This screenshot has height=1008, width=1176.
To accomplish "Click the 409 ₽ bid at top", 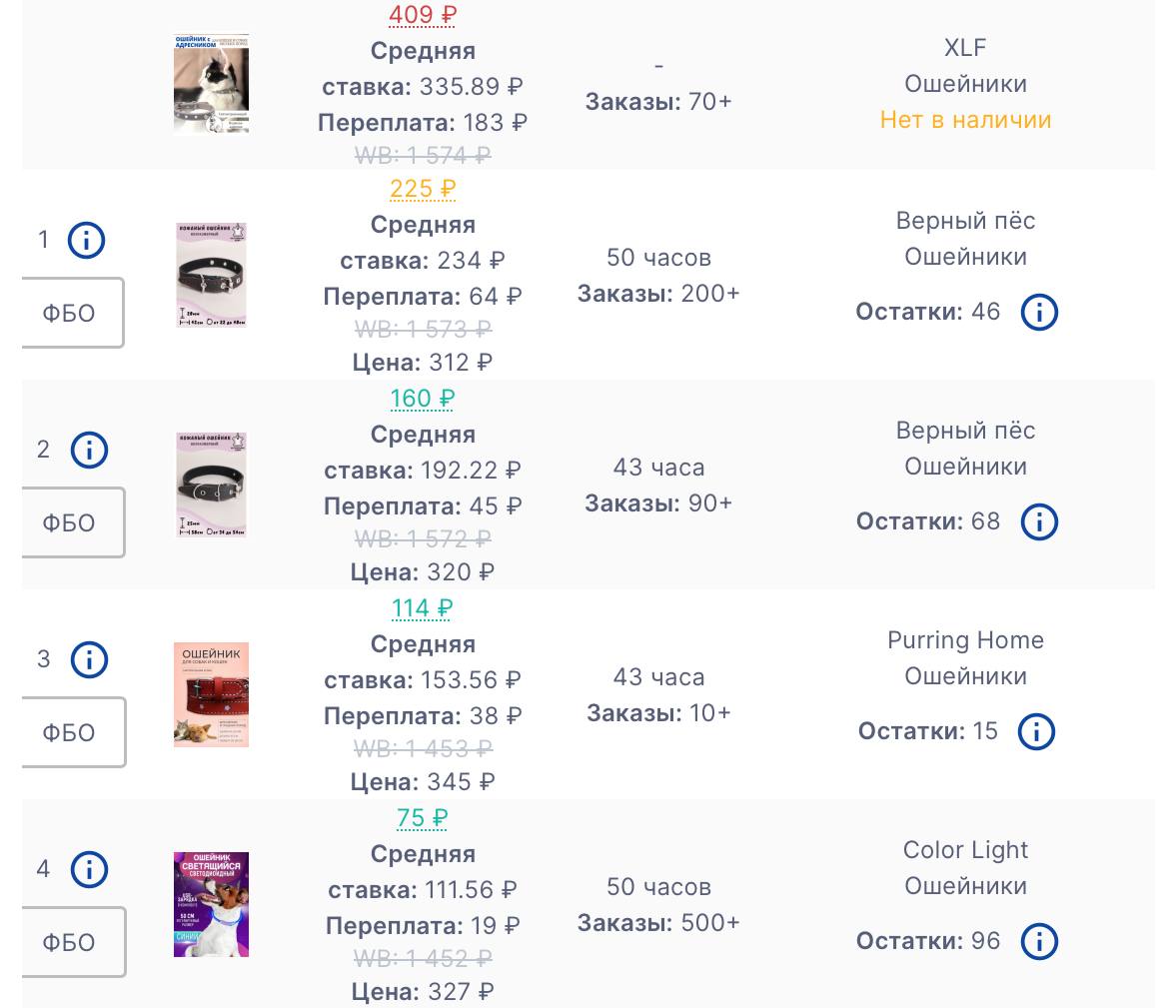I will coord(422,15).
